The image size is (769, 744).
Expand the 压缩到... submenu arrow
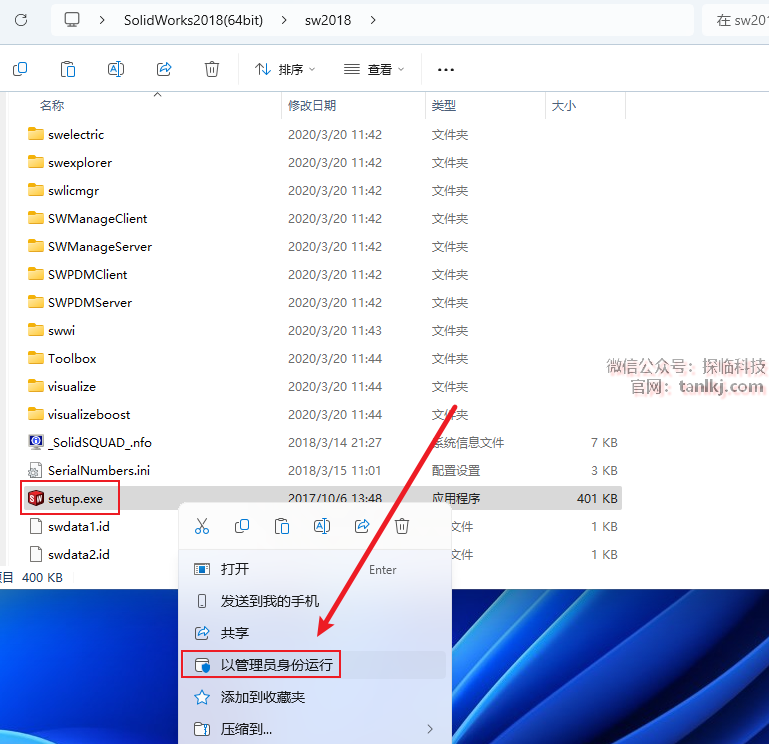click(430, 729)
